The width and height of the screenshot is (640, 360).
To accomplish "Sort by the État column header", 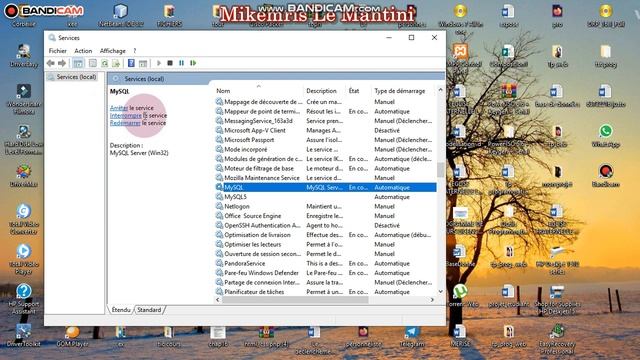I will click(359, 91).
